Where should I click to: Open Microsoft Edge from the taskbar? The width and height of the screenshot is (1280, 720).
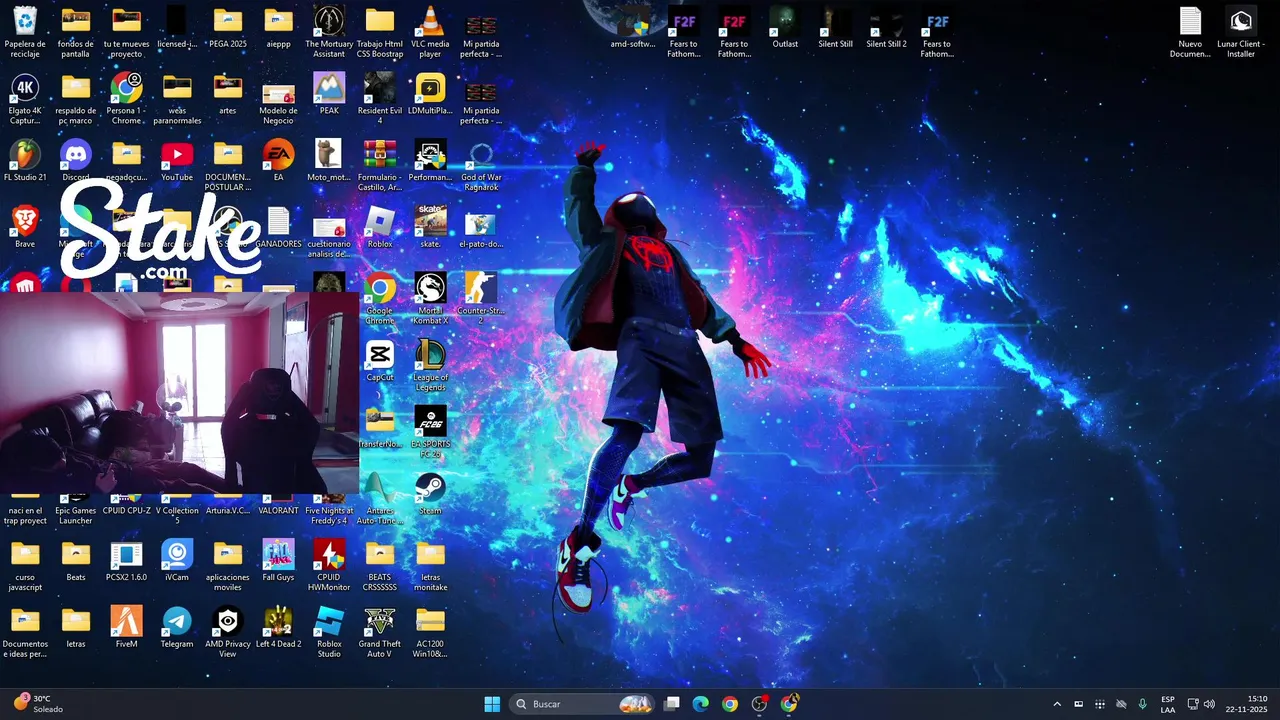click(701, 704)
